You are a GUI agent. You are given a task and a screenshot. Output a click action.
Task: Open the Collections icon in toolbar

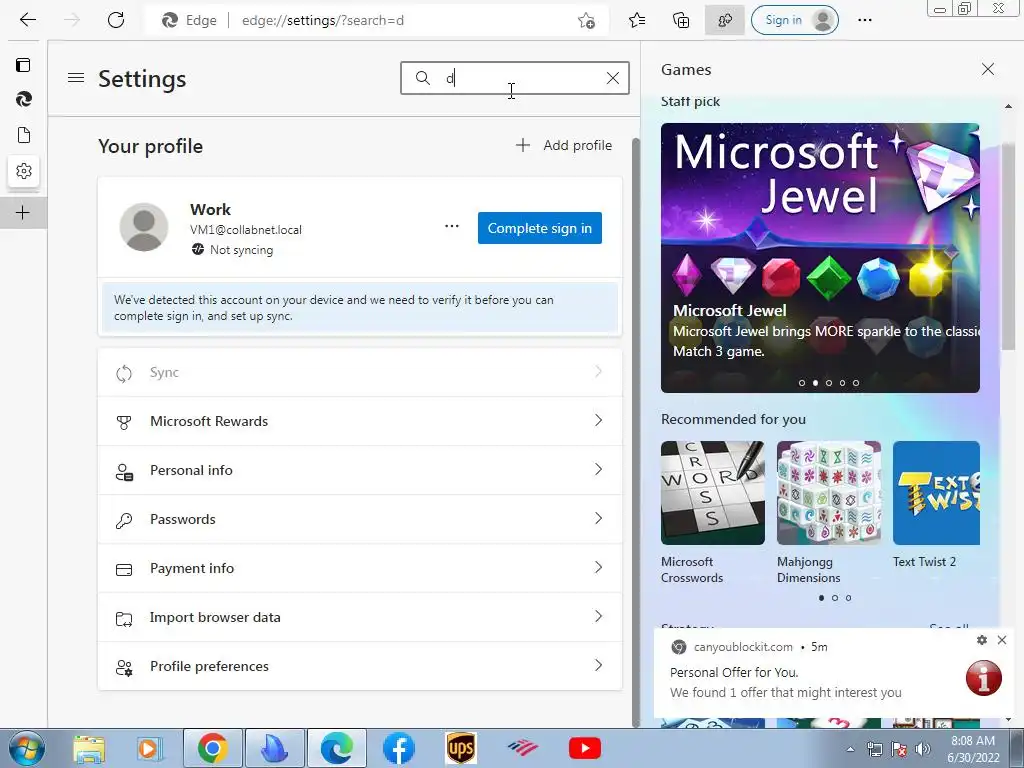pyautogui.click(x=681, y=21)
